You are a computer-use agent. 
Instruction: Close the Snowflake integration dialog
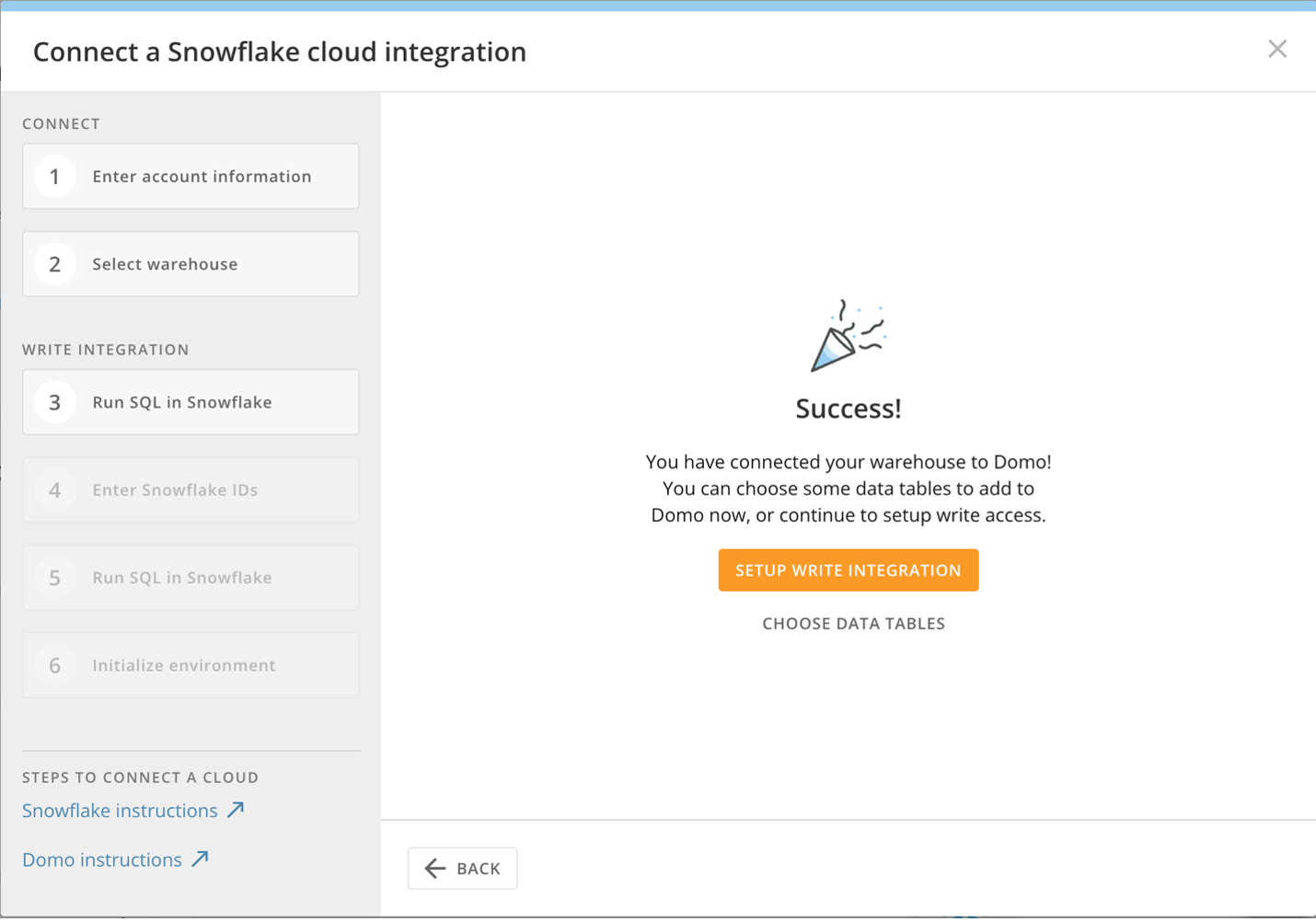[x=1276, y=49]
